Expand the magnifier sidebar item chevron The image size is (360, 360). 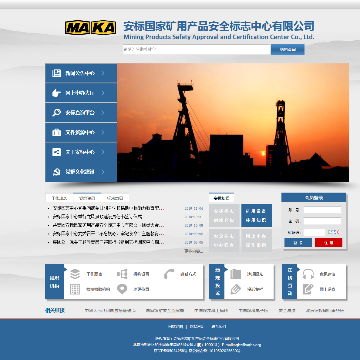click(x=103, y=113)
